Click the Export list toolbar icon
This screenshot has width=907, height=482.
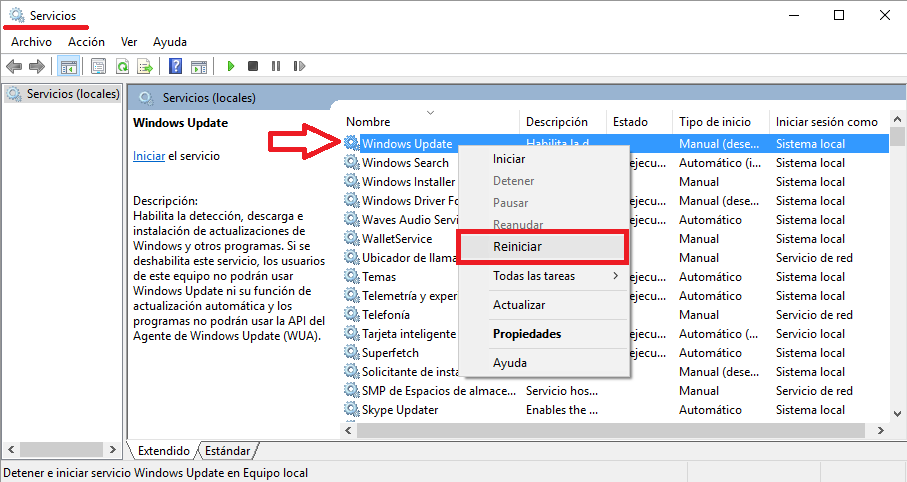click(145, 67)
